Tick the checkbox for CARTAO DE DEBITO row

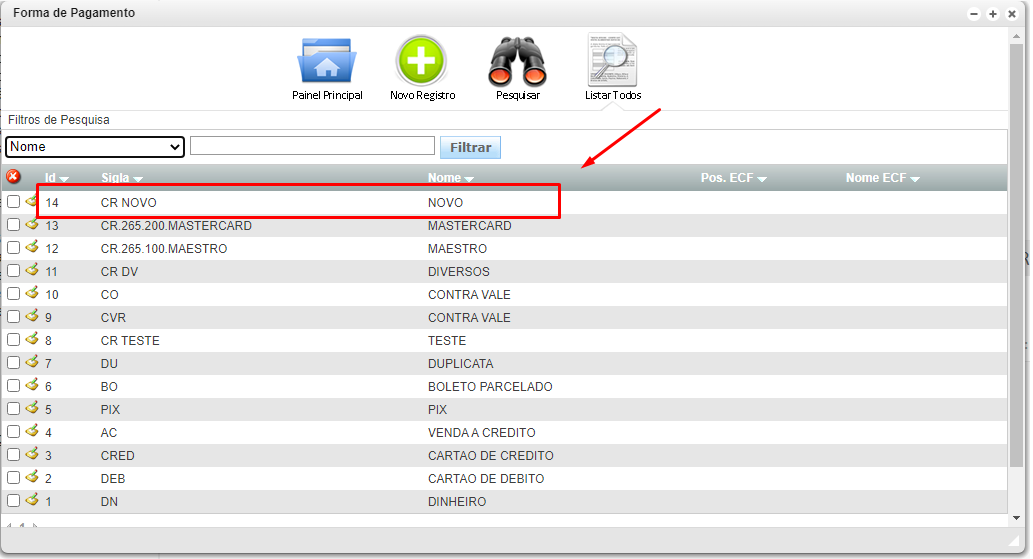(x=13, y=478)
